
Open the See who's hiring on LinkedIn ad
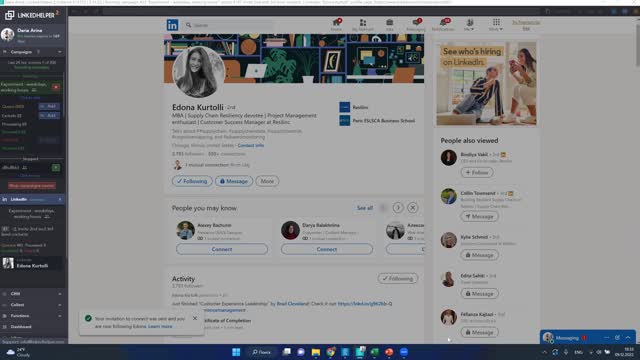[x=487, y=84]
